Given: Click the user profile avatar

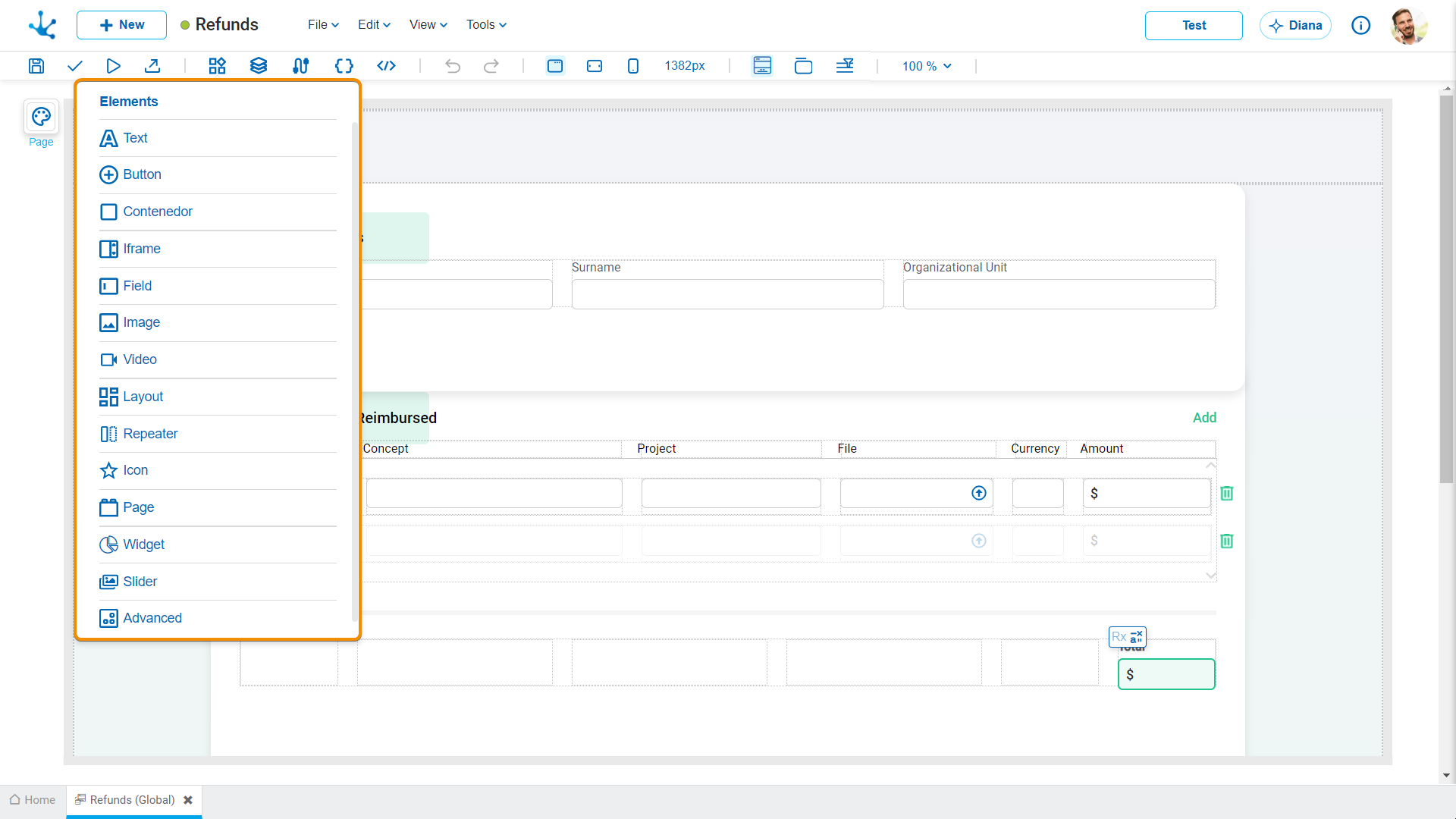Looking at the screenshot, I should [x=1409, y=26].
